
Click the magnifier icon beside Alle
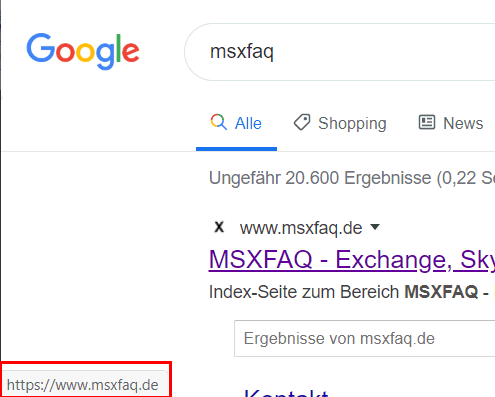point(219,122)
